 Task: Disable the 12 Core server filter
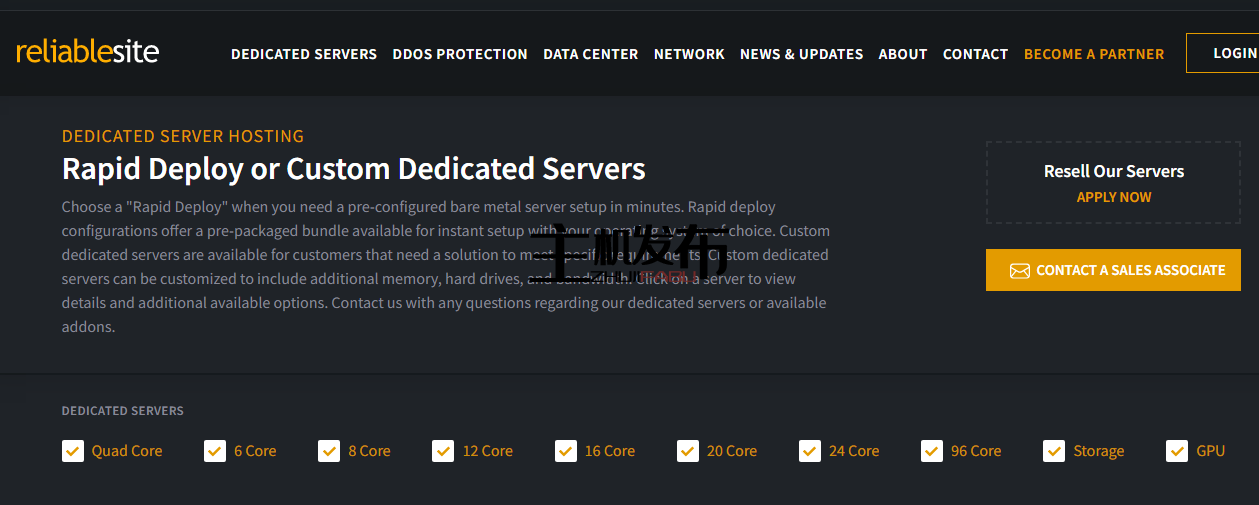pyautogui.click(x=443, y=451)
